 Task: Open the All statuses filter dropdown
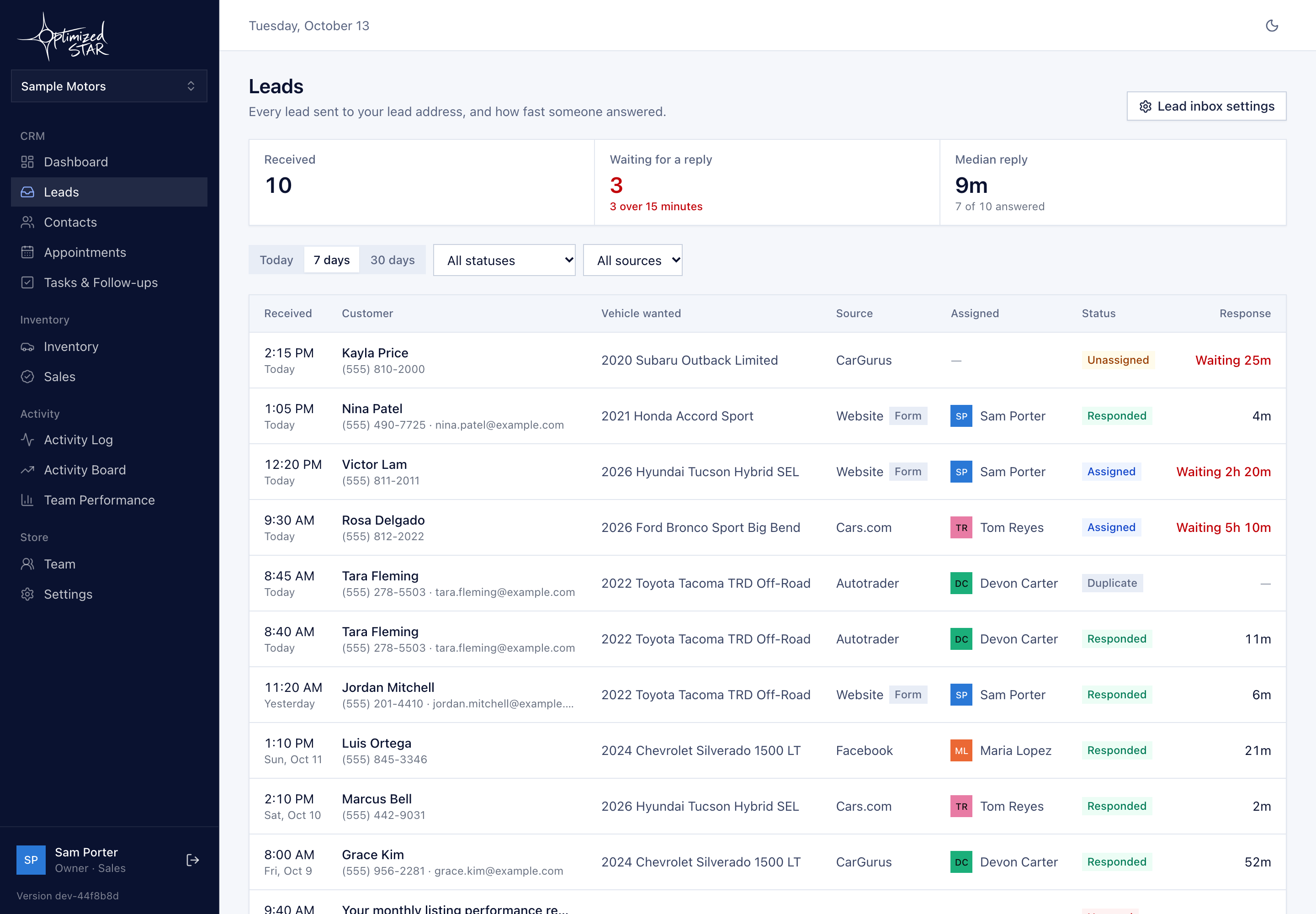[x=504, y=260]
